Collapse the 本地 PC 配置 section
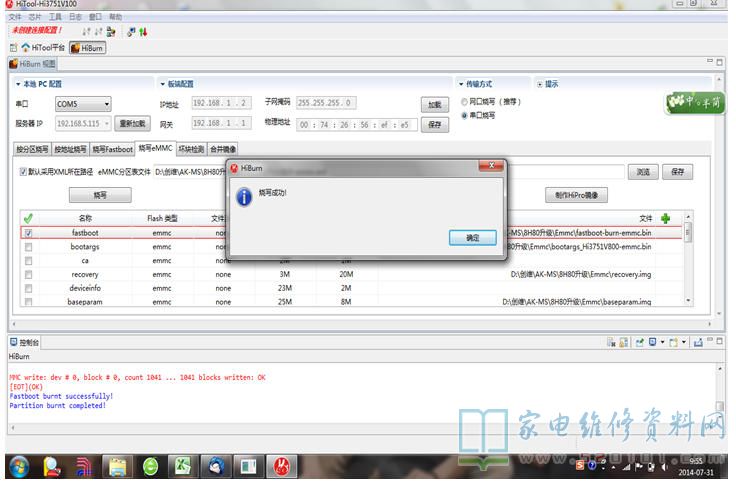Image resolution: width=736 pixels, height=484 pixels. tap(17, 84)
